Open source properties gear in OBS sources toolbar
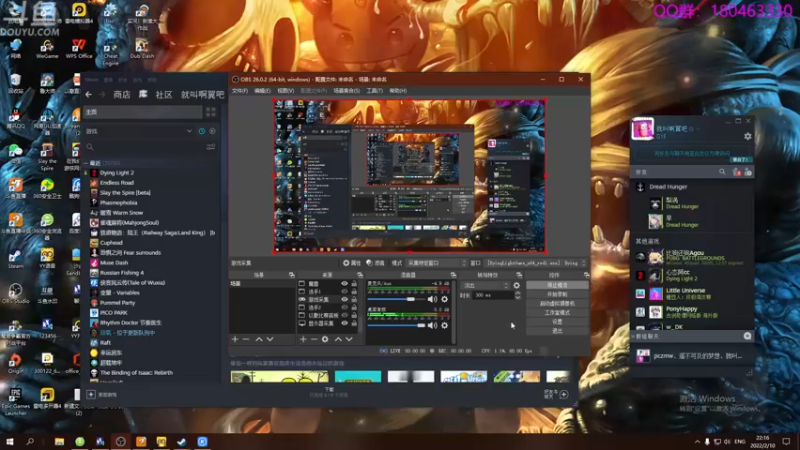The width and height of the screenshot is (800, 450). [325, 339]
